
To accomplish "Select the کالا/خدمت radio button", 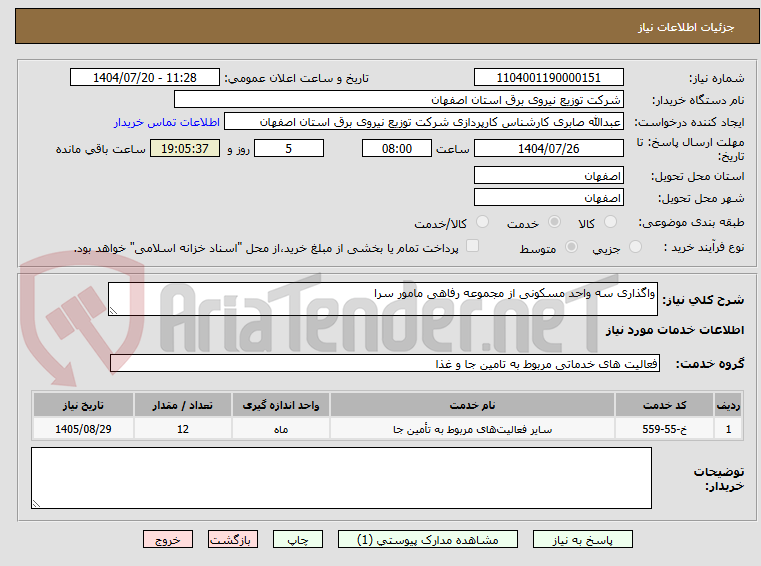I will [482, 222].
